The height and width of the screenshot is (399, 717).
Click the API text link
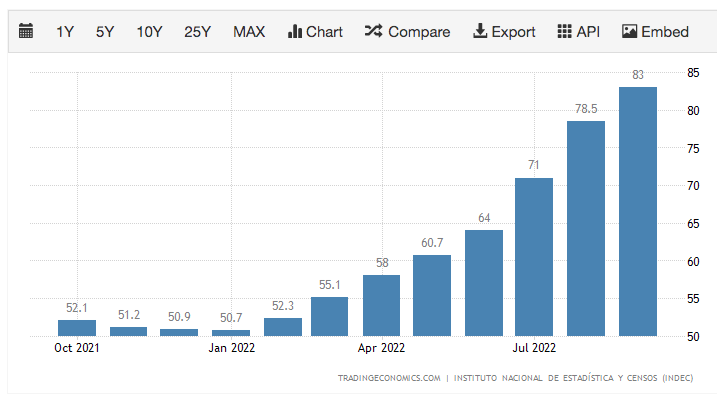click(x=588, y=32)
